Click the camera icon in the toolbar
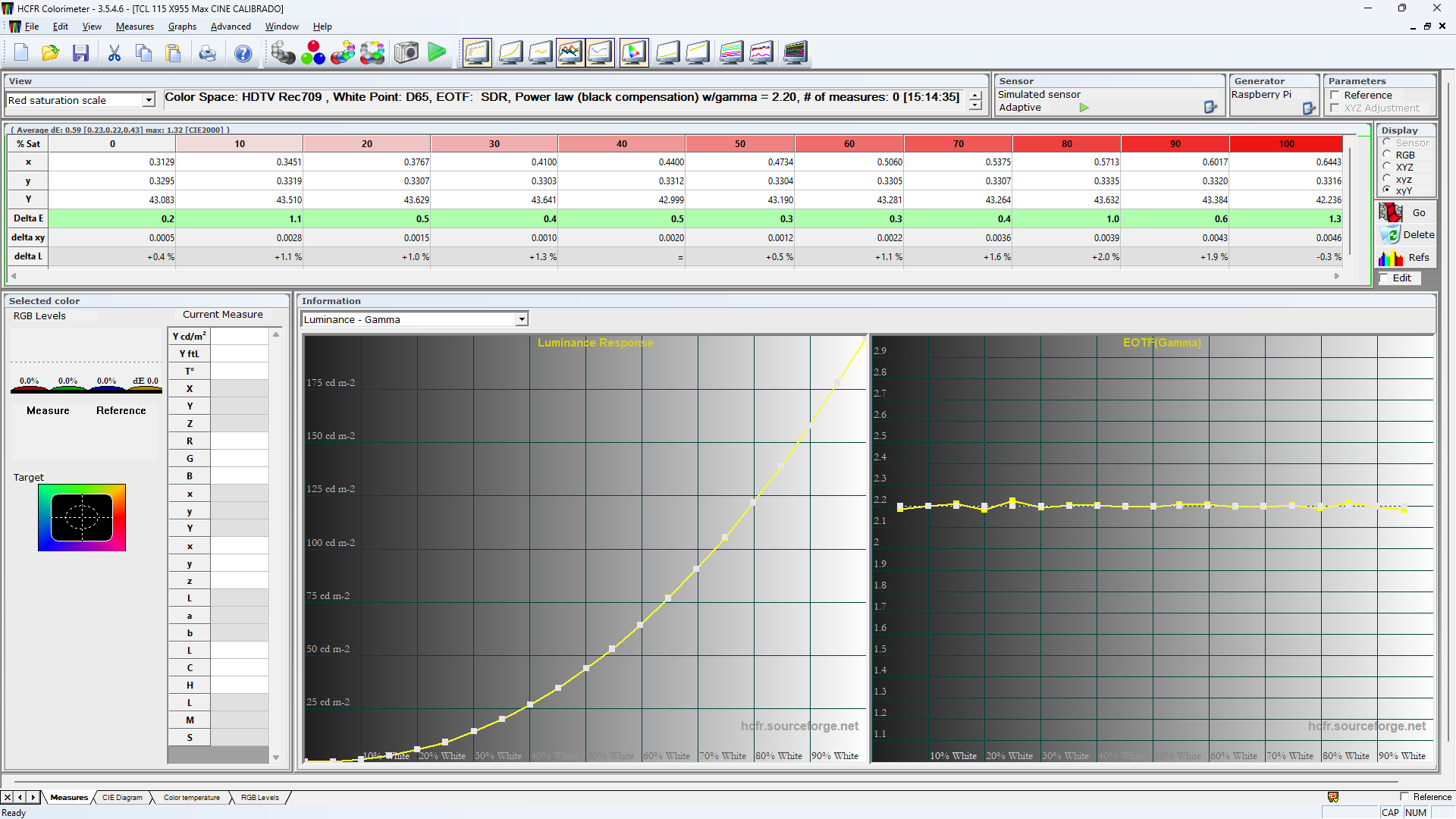Viewport: 1456px width, 819px height. pos(406,53)
